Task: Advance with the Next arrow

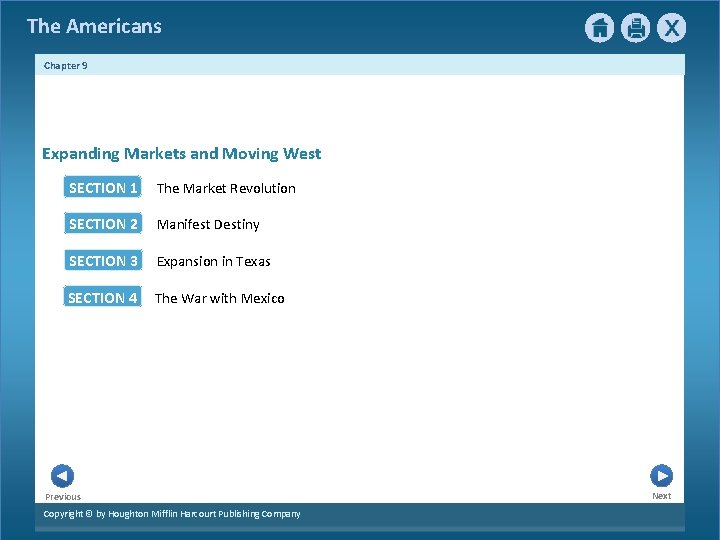Action: coord(662,476)
